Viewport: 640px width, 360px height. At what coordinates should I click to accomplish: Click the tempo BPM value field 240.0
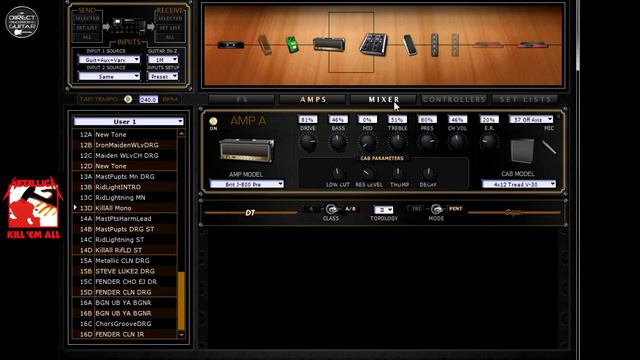(148, 99)
